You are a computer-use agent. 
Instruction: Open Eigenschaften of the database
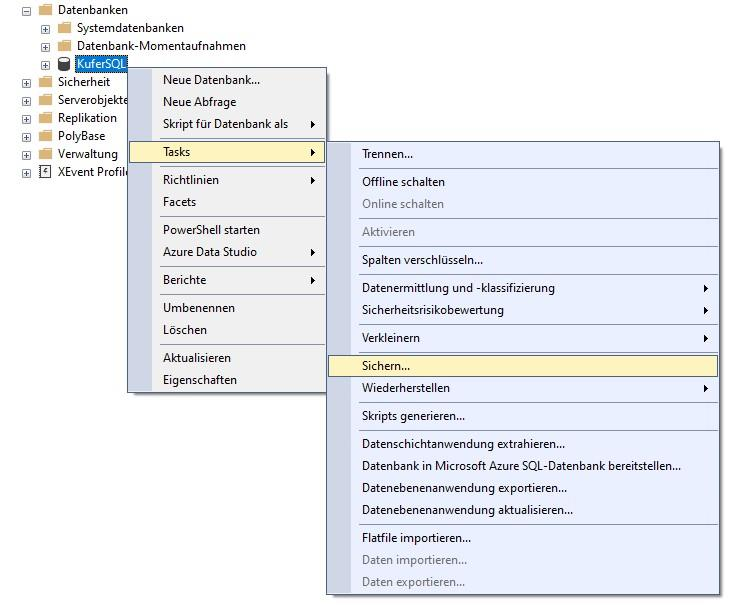[x=227, y=380]
